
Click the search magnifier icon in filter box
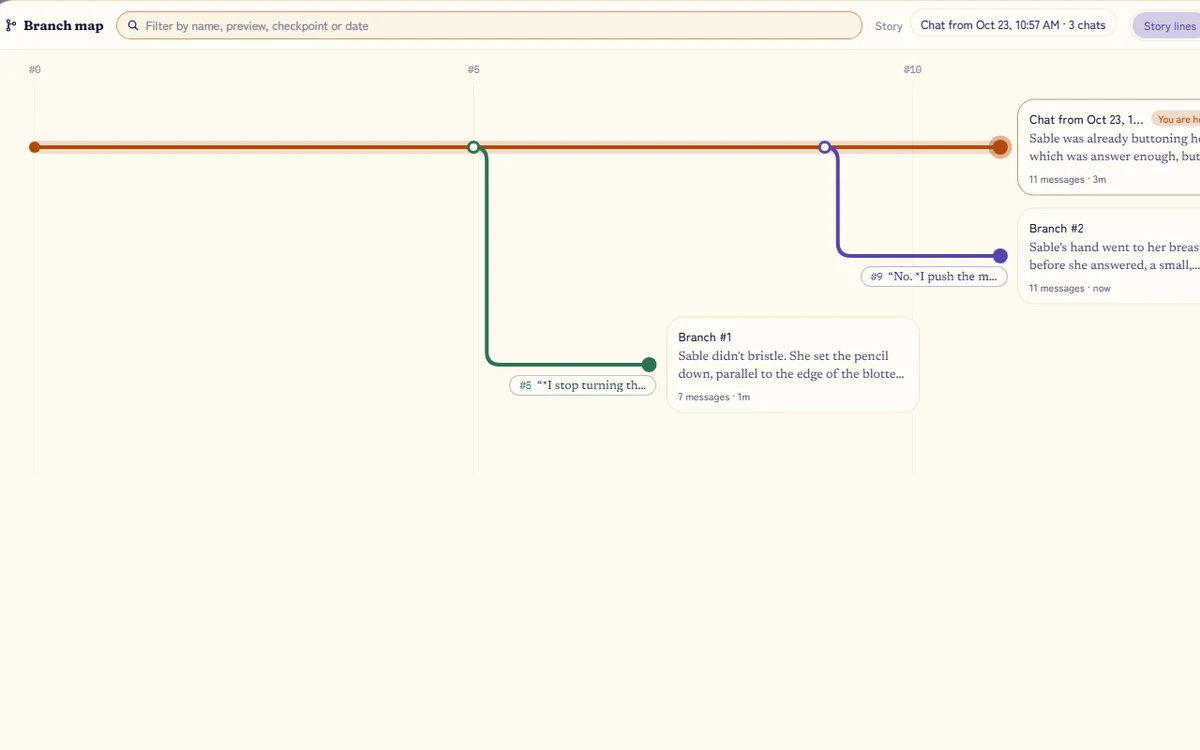pyautogui.click(x=133, y=26)
